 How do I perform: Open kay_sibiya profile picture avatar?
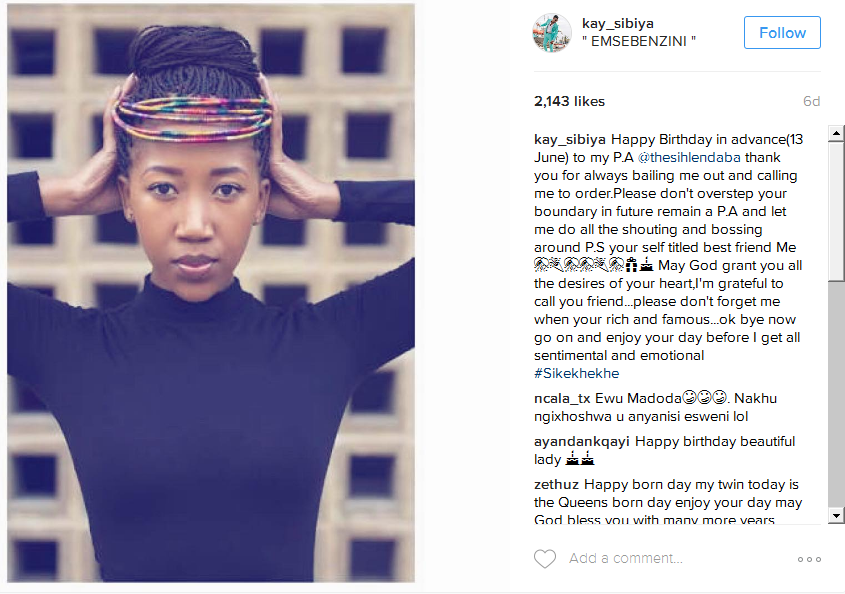pos(552,33)
